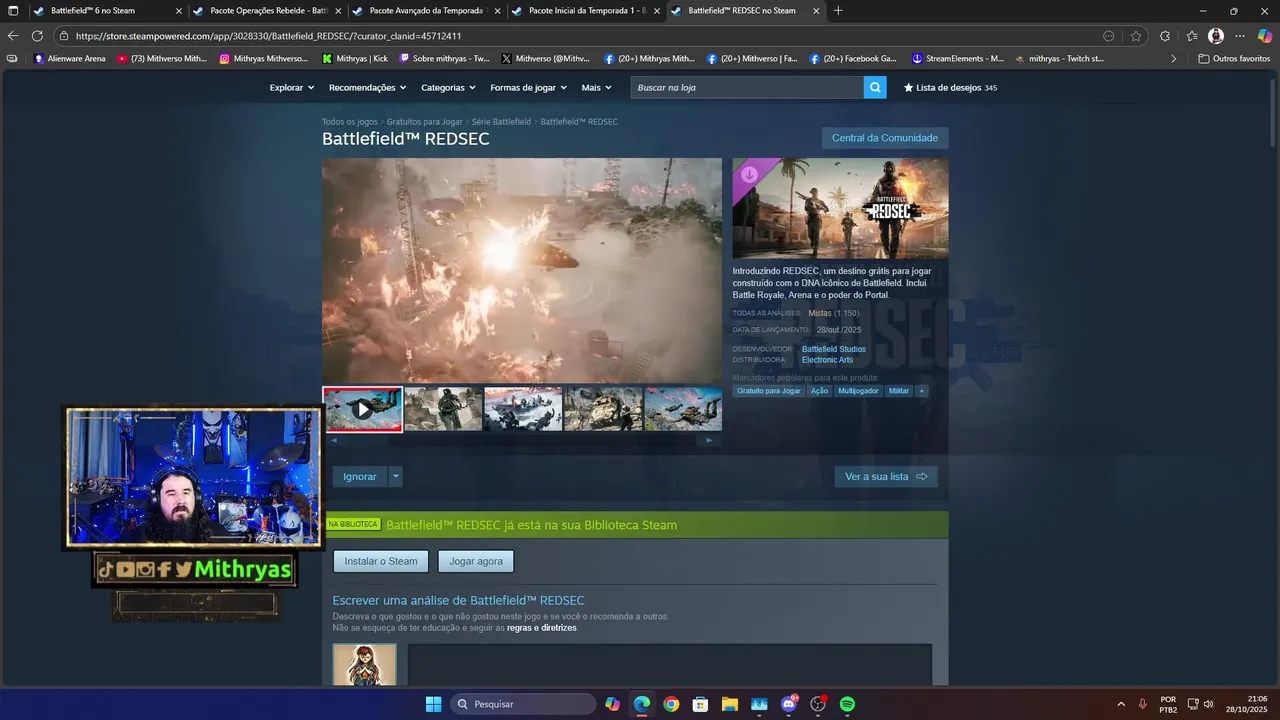The image size is (1280, 720).
Task: Select the Gratuito para Jogar tag
Action: coord(769,391)
